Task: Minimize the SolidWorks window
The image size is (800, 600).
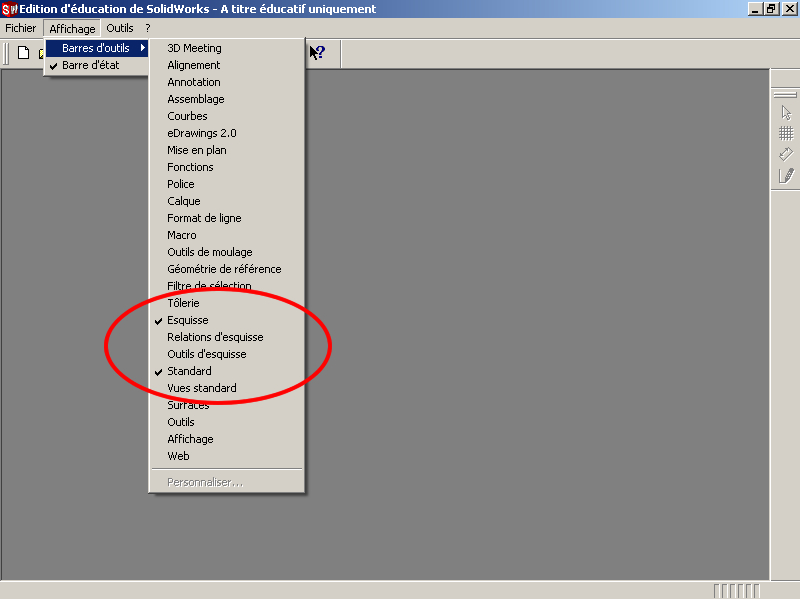Action: coord(756,9)
